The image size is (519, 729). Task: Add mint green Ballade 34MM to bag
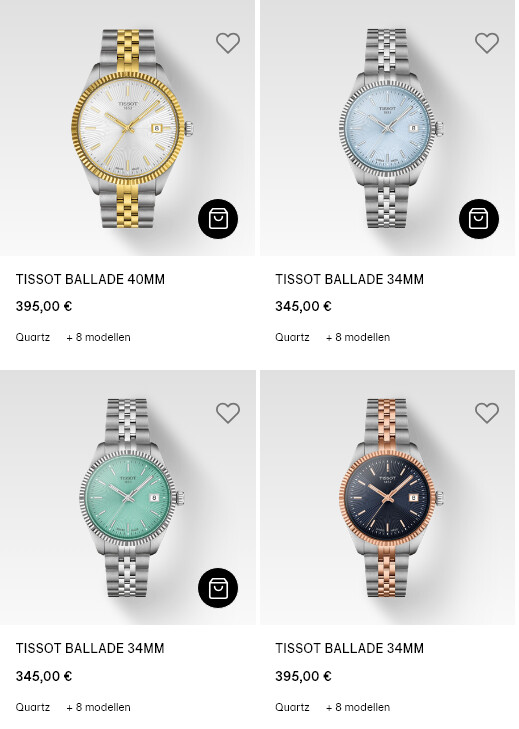pyautogui.click(x=218, y=588)
